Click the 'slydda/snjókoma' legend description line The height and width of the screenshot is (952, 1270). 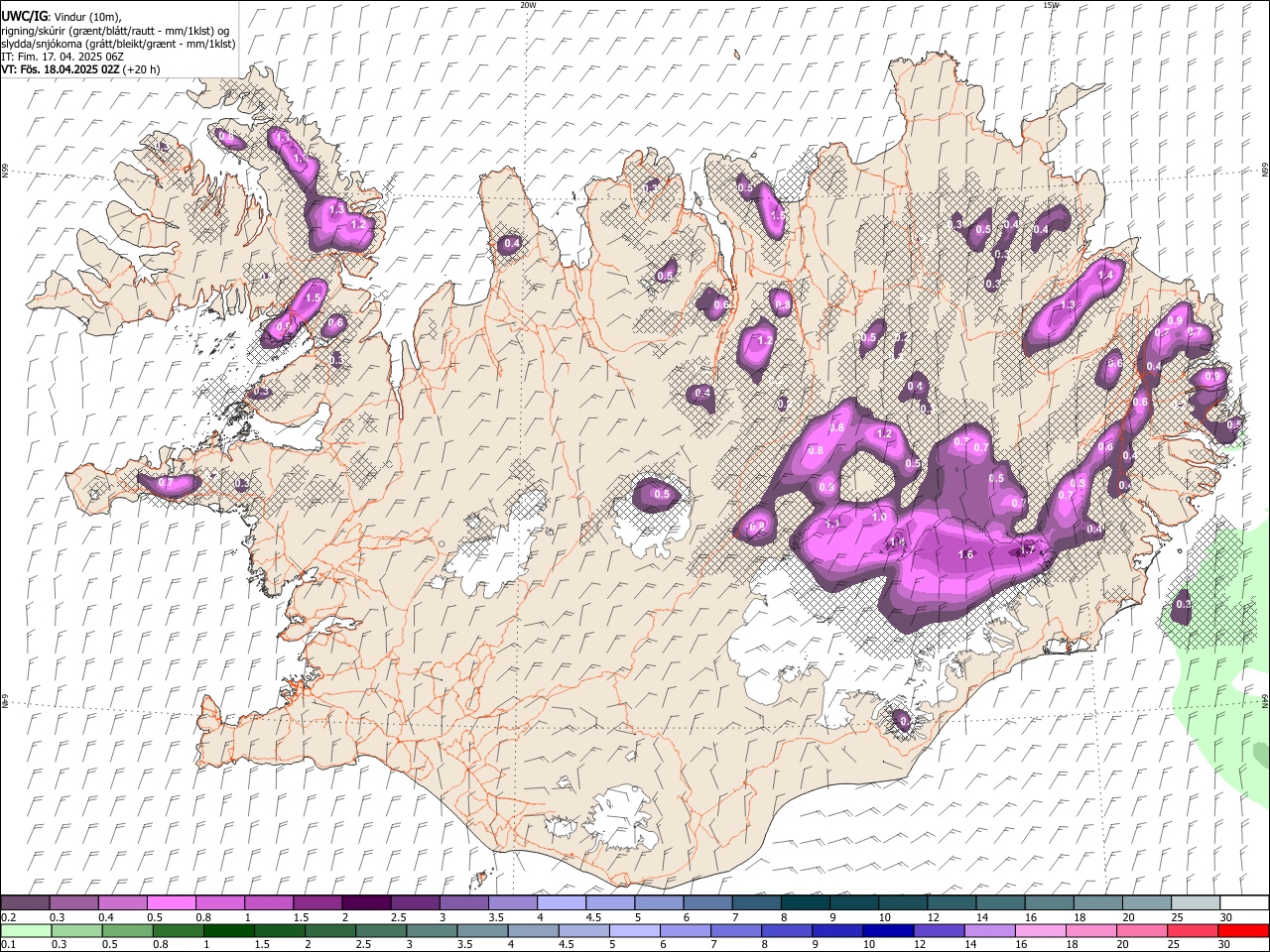coord(118,44)
